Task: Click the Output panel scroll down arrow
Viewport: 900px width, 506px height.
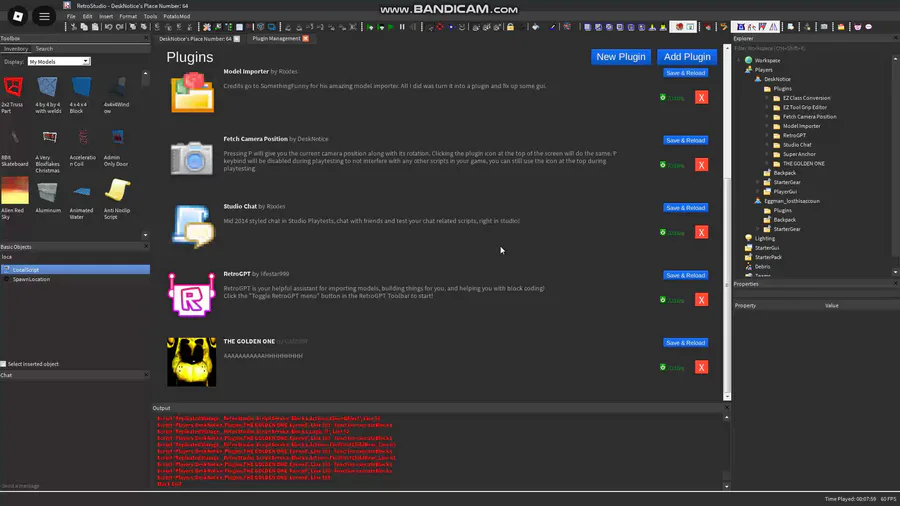Action: (727, 486)
